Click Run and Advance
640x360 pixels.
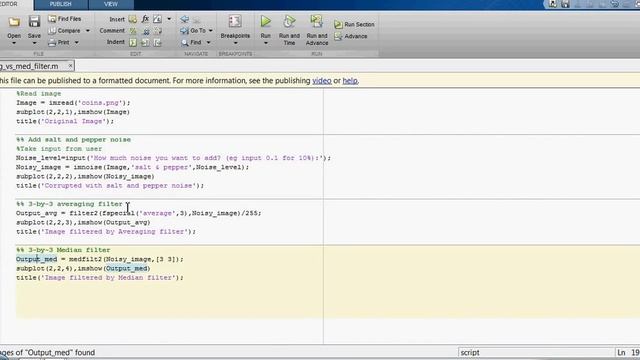pyautogui.click(x=317, y=31)
